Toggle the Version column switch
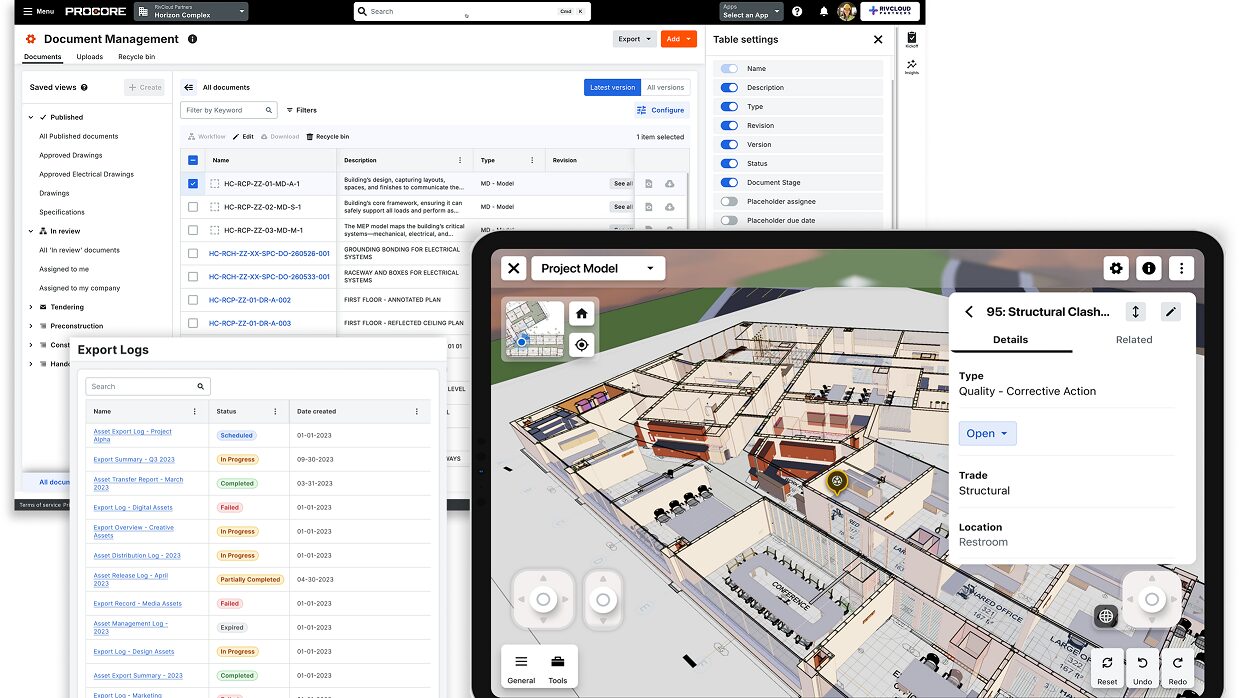The image size is (1241, 698). 729,145
